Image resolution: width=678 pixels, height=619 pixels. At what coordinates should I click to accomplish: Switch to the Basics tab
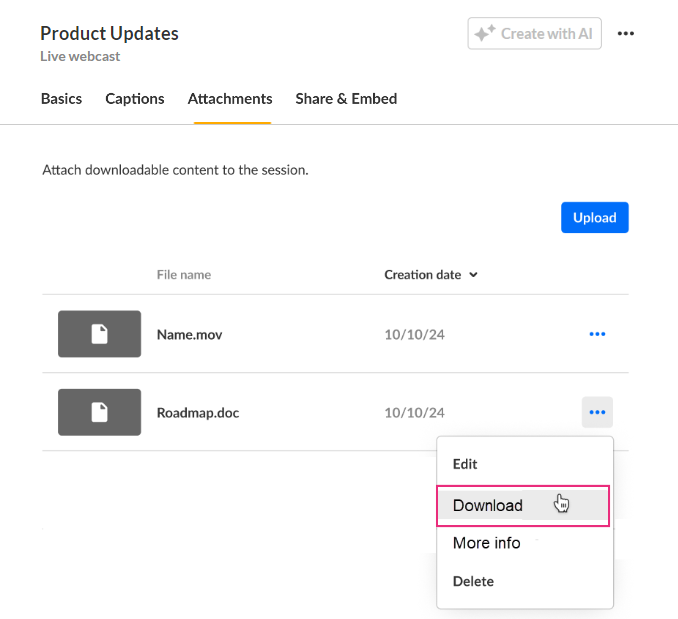click(x=61, y=99)
